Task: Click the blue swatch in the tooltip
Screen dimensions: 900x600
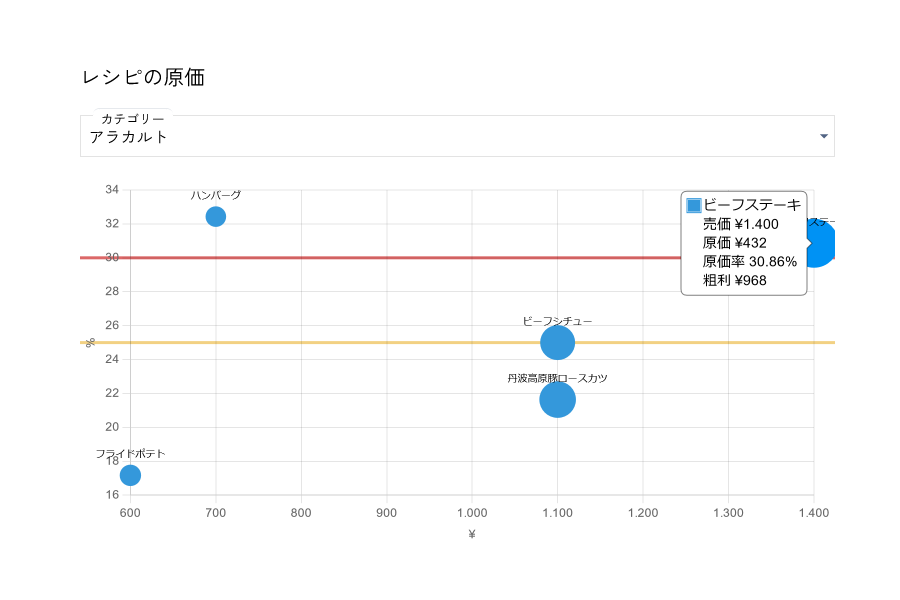Action: pos(694,205)
